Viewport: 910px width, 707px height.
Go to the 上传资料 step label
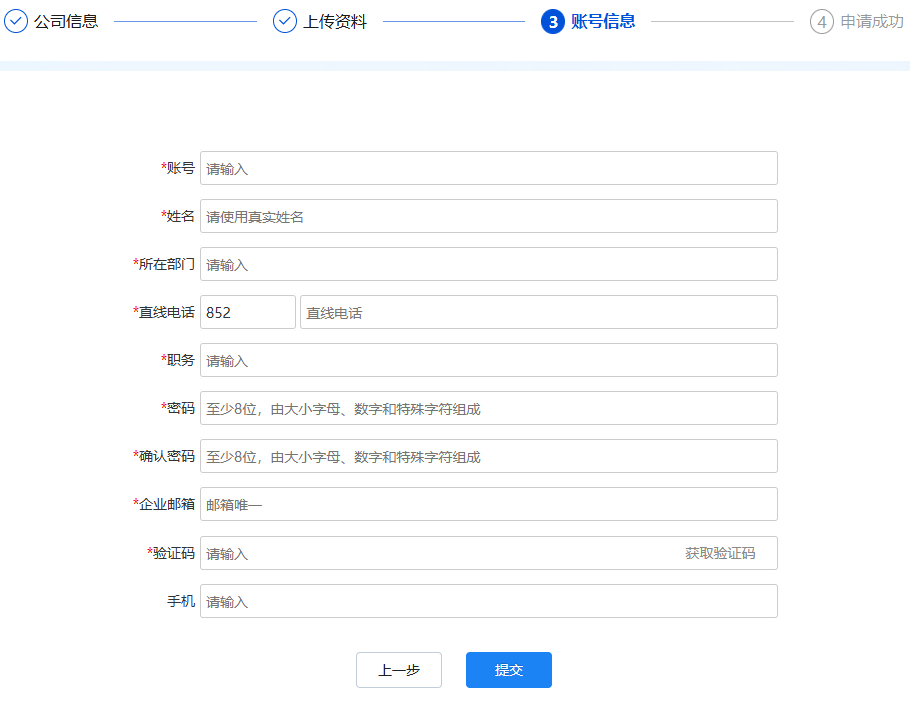coord(335,21)
